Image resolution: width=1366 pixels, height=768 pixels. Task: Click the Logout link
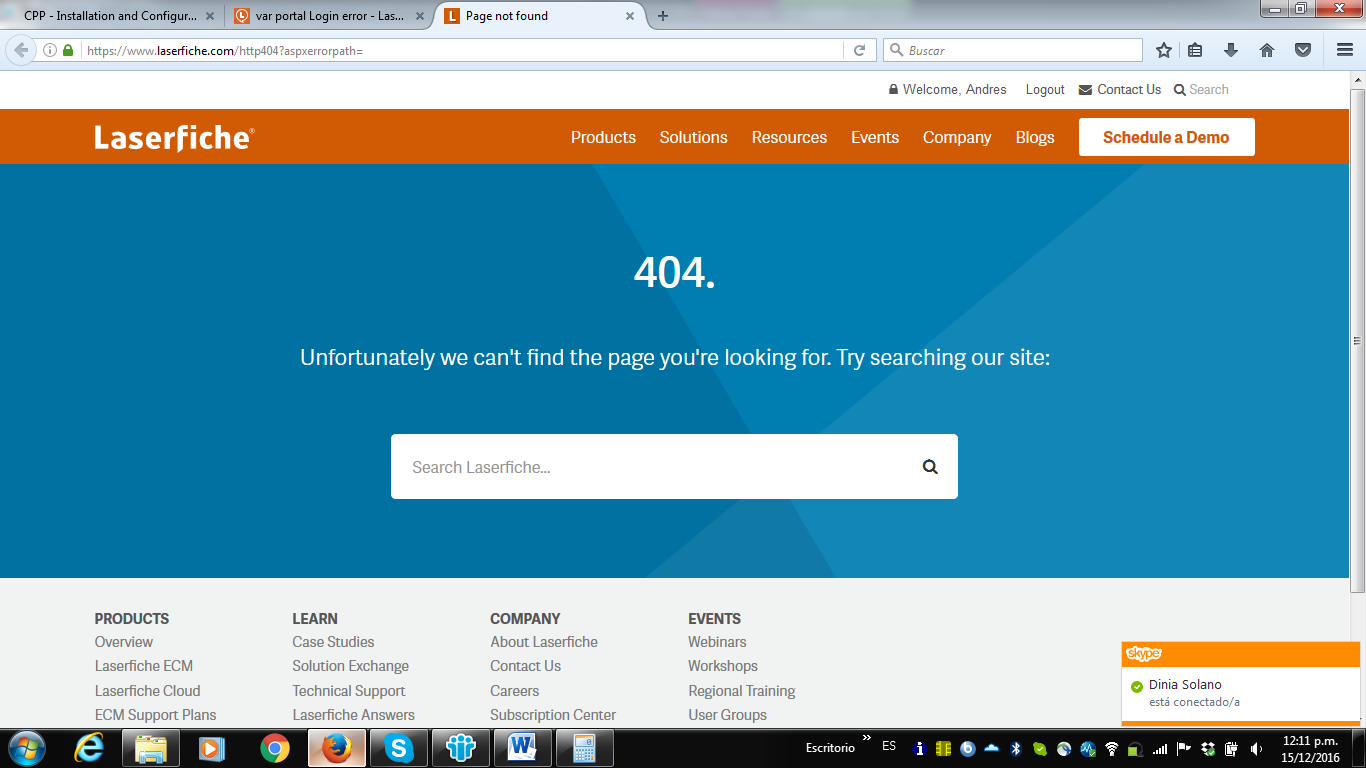click(x=1045, y=89)
